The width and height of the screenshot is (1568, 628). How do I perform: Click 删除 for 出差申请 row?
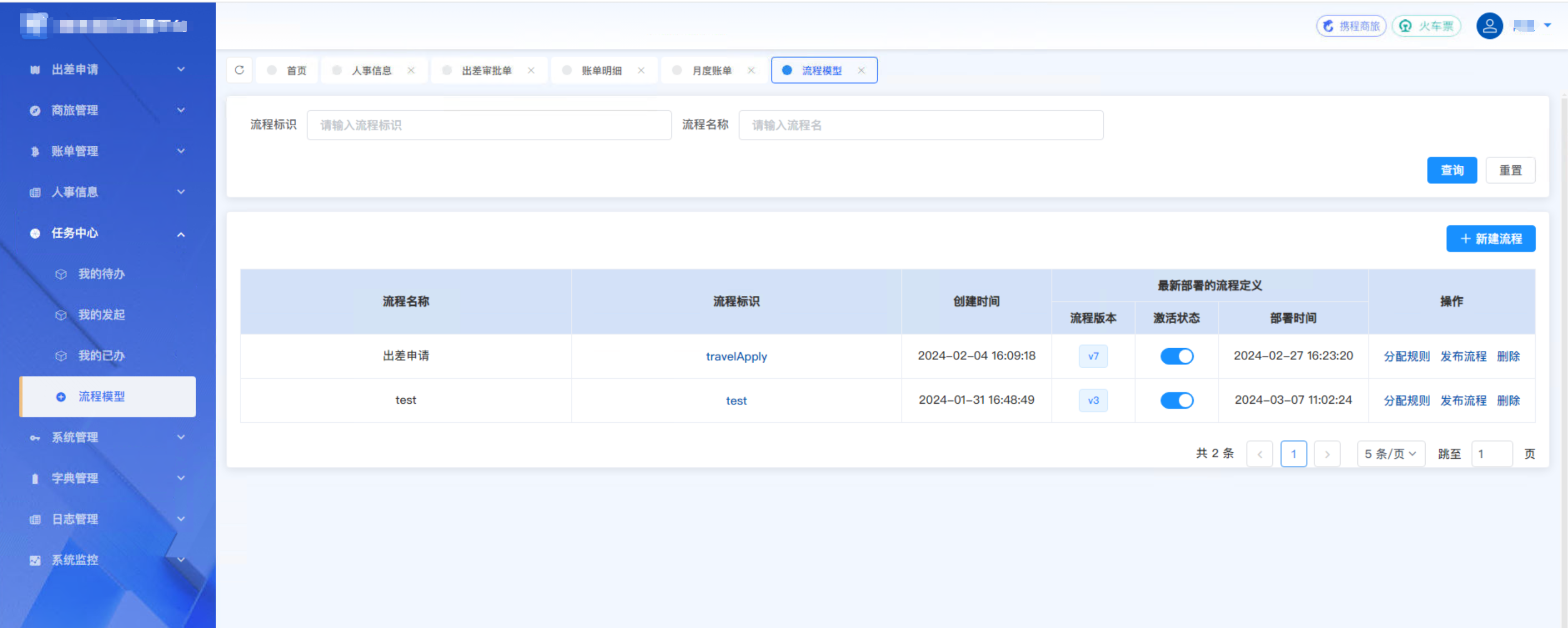click(x=1509, y=357)
